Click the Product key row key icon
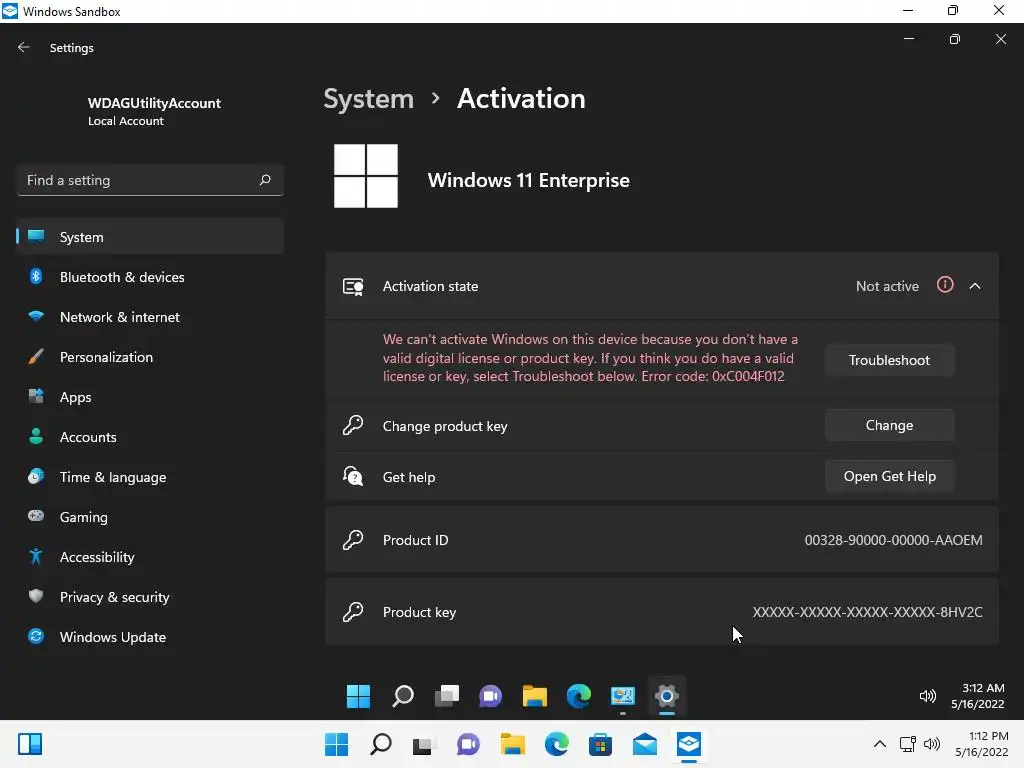The image size is (1024, 768). [353, 612]
